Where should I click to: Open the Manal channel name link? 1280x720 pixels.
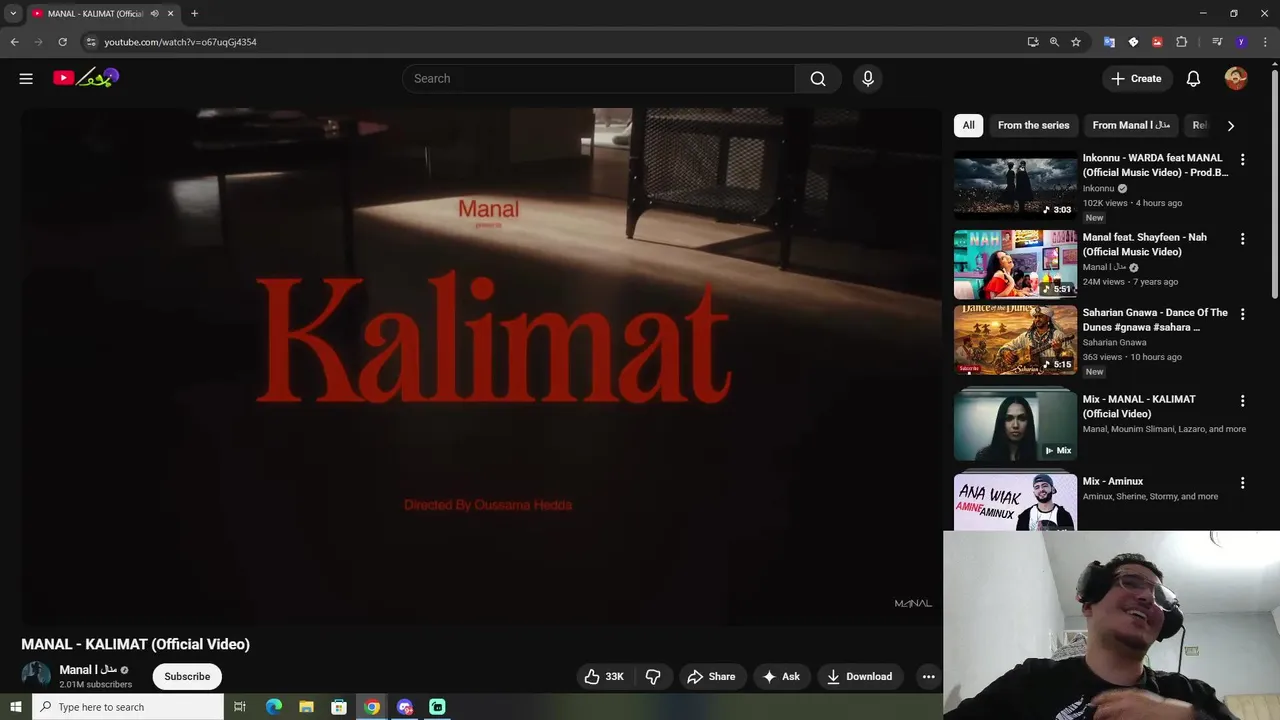[88, 670]
